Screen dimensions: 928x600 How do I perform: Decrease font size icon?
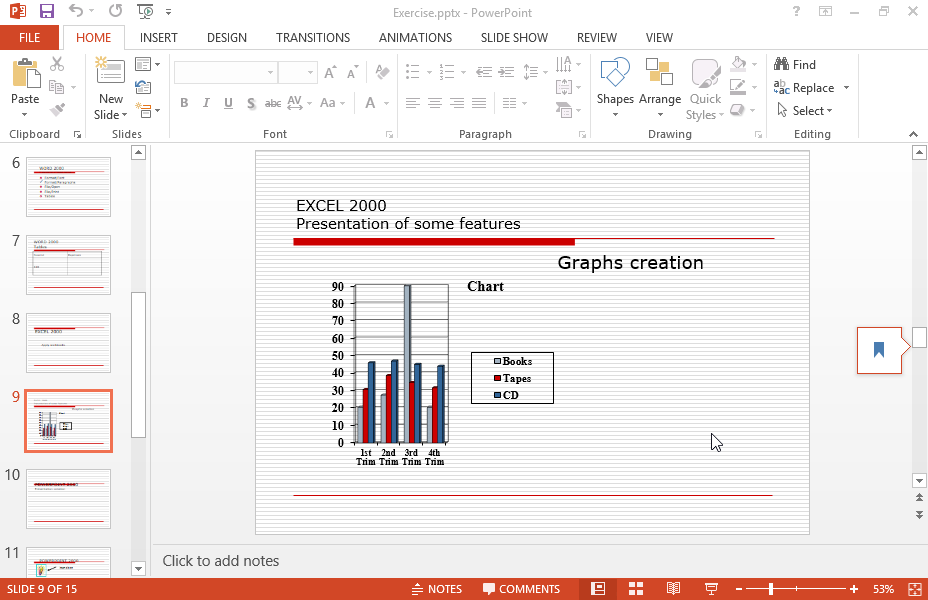tap(353, 72)
